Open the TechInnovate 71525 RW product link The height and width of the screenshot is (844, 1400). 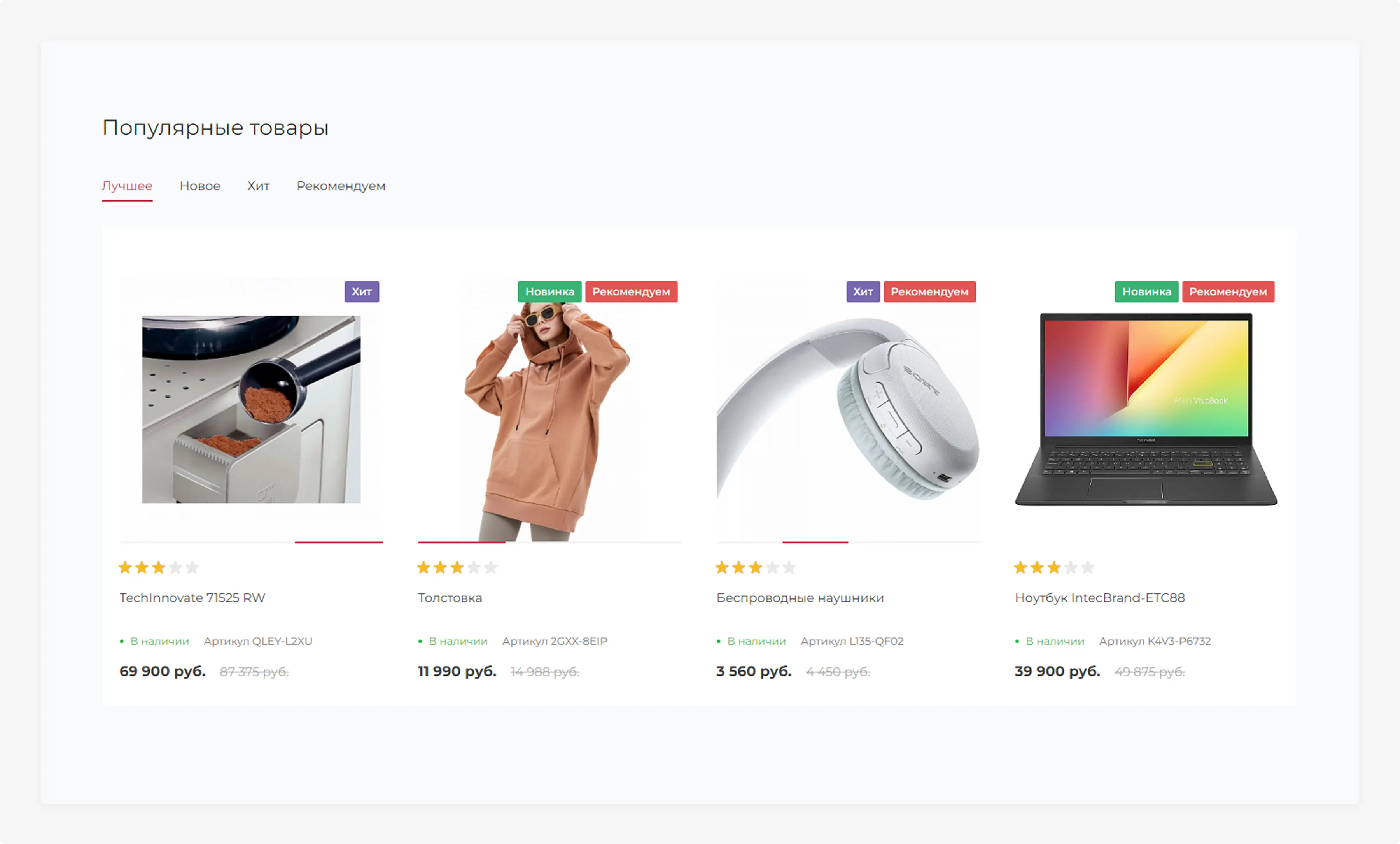tap(192, 598)
